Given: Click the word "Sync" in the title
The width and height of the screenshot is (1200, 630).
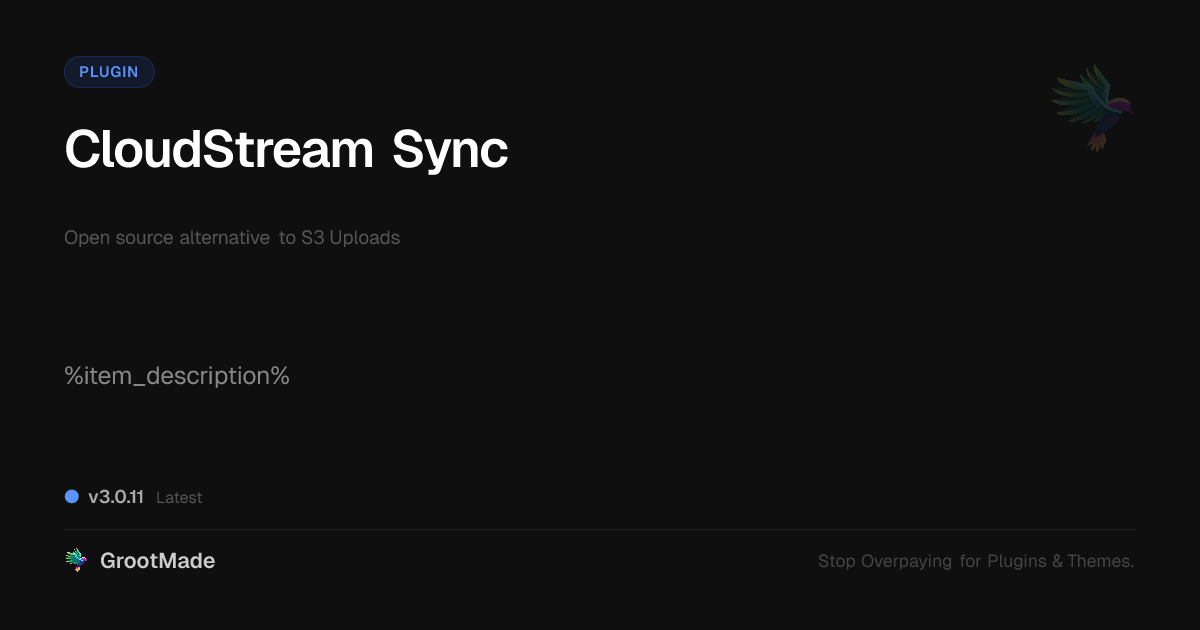Looking at the screenshot, I should coord(450,151).
